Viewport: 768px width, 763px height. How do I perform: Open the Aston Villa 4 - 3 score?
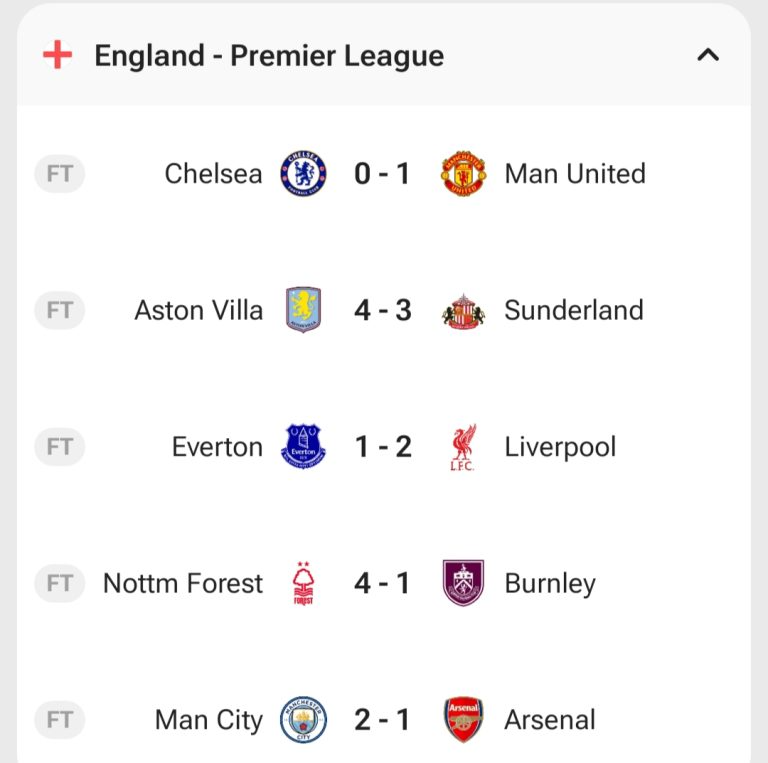(x=382, y=310)
